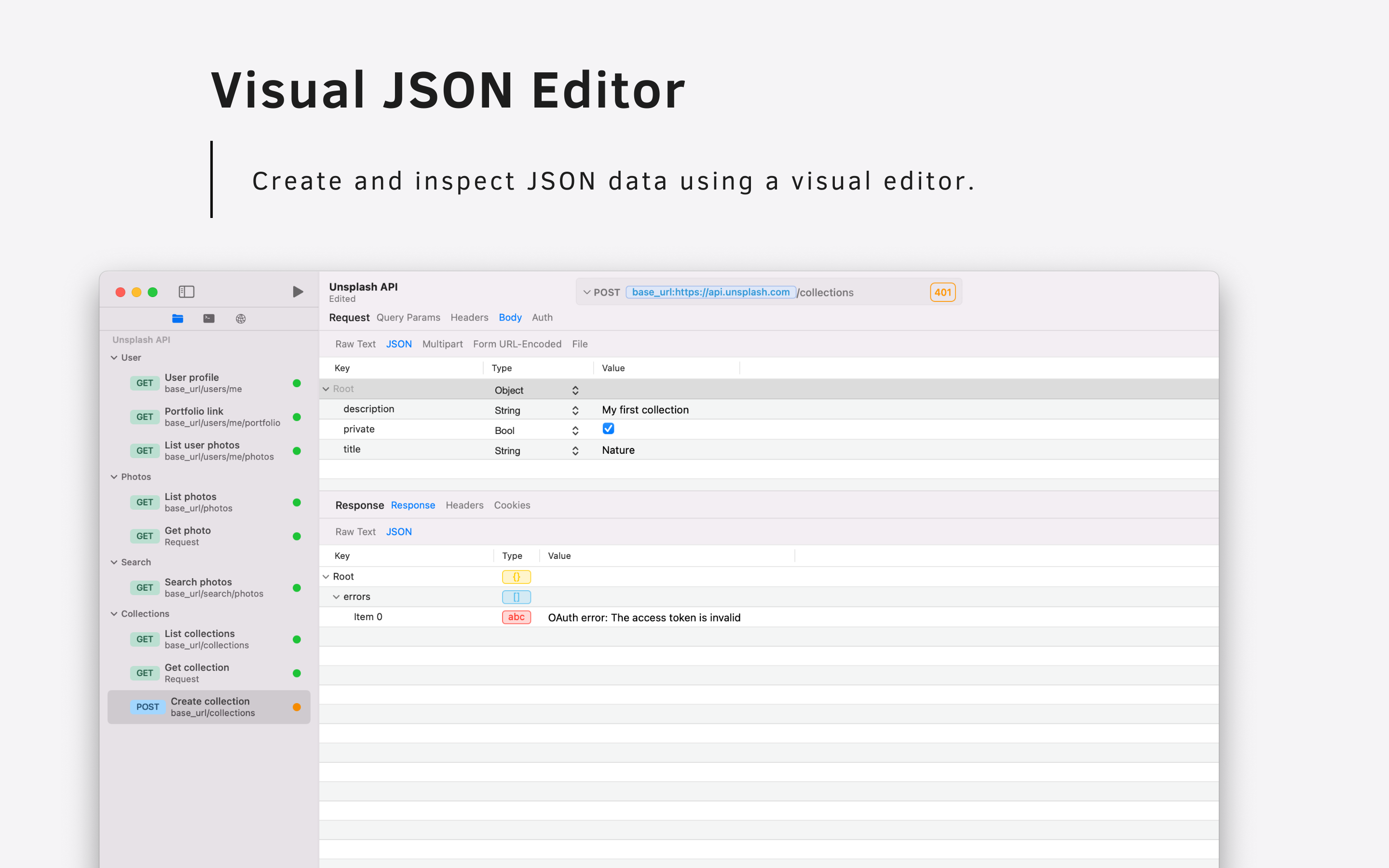Image resolution: width=1389 pixels, height=868 pixels.
Task: Click the POST badge of Create collection
Action: [148, 706]
